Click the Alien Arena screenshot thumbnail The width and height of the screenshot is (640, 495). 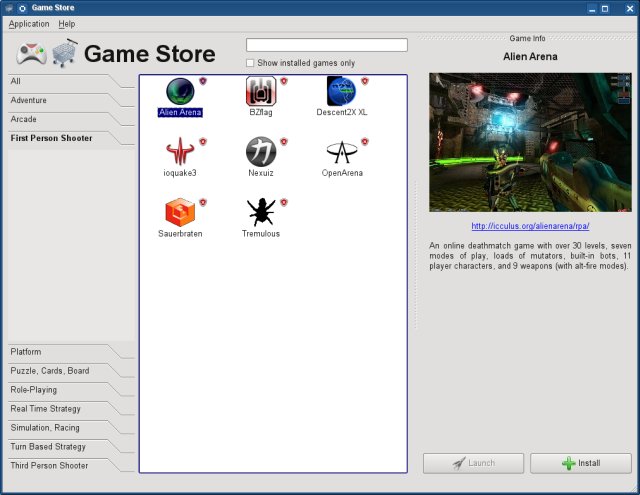click(530, 142)
